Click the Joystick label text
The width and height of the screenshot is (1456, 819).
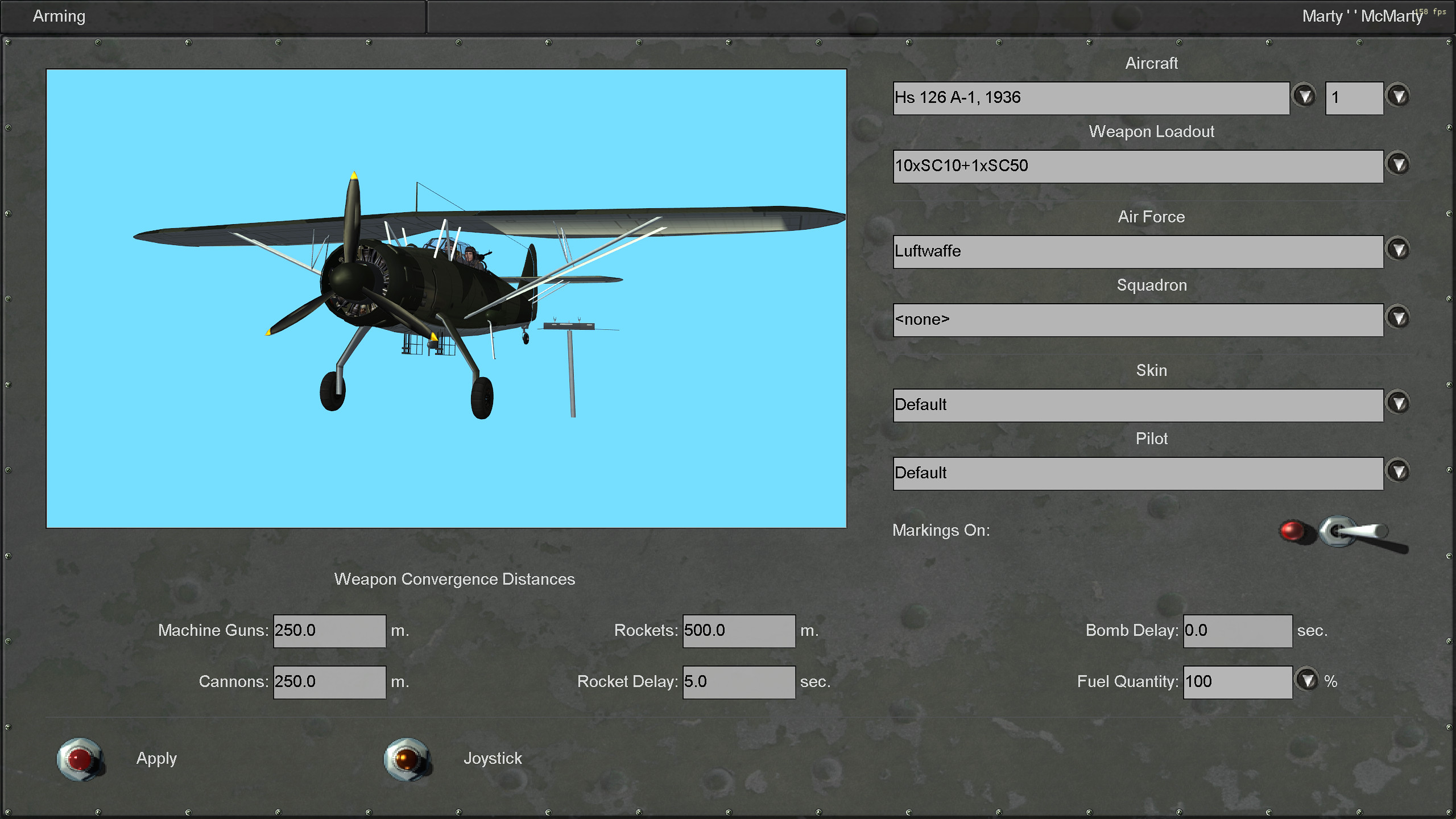[x=493, y=759]
